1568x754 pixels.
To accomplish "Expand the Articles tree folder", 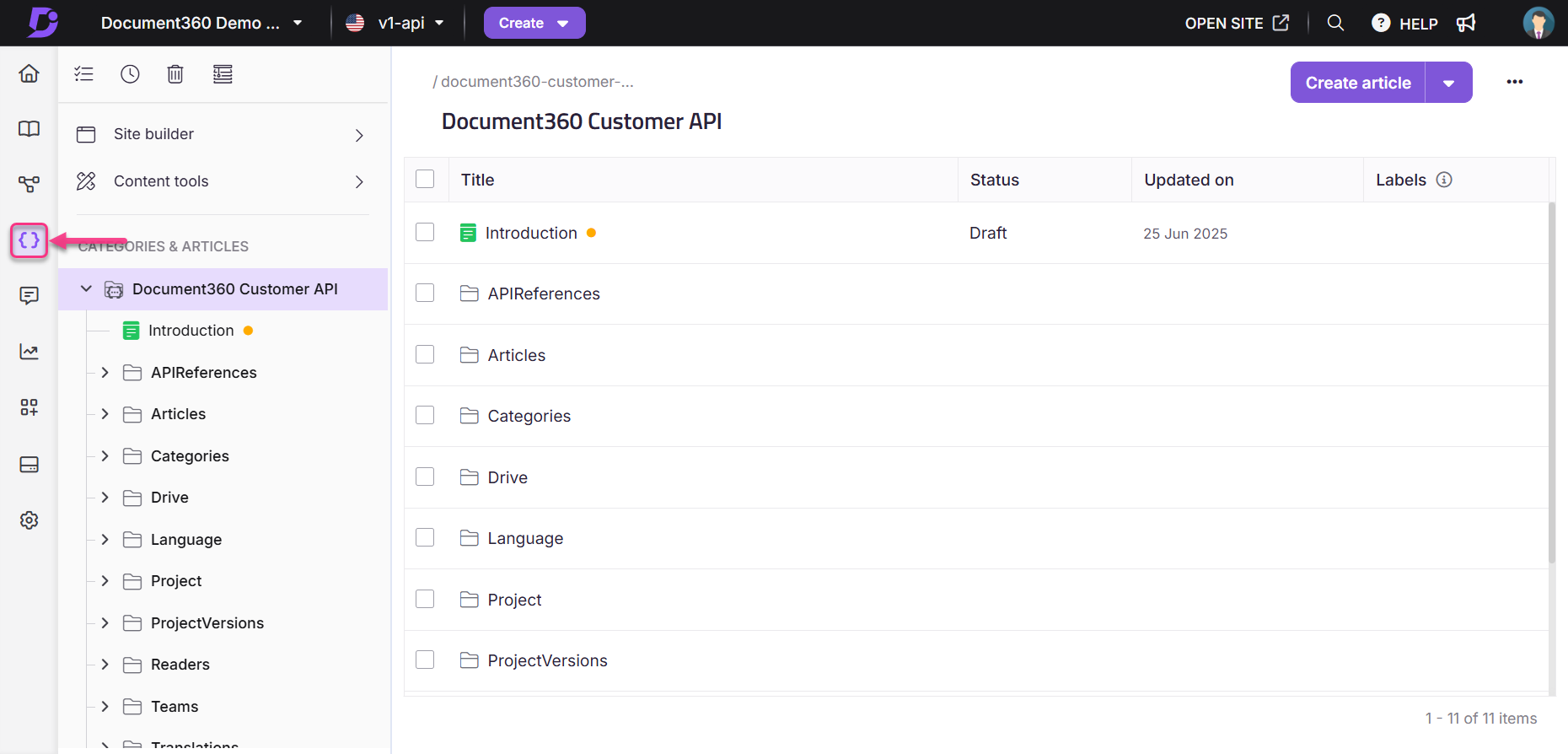I will pyautogui.click(x=105, y=413).
